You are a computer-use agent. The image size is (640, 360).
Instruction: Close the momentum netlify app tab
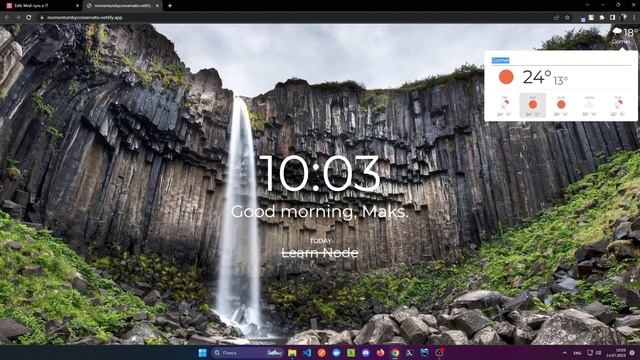157,6
